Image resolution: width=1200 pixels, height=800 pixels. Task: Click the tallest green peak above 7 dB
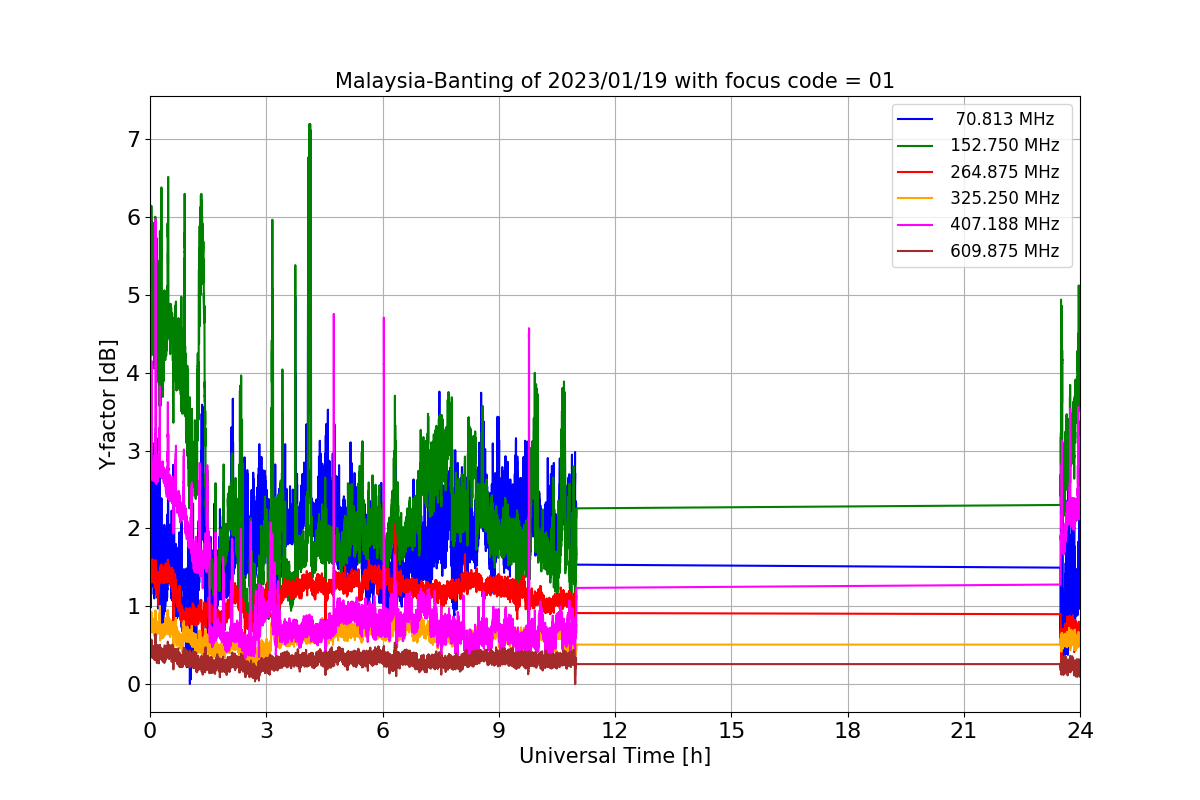click(310, 126)
